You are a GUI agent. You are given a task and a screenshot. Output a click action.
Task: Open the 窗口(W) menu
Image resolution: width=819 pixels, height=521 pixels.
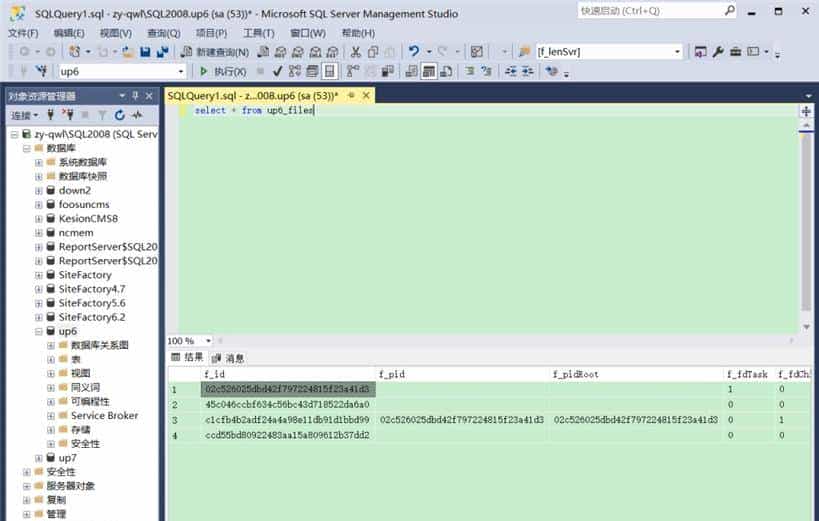tap(308, 33)
